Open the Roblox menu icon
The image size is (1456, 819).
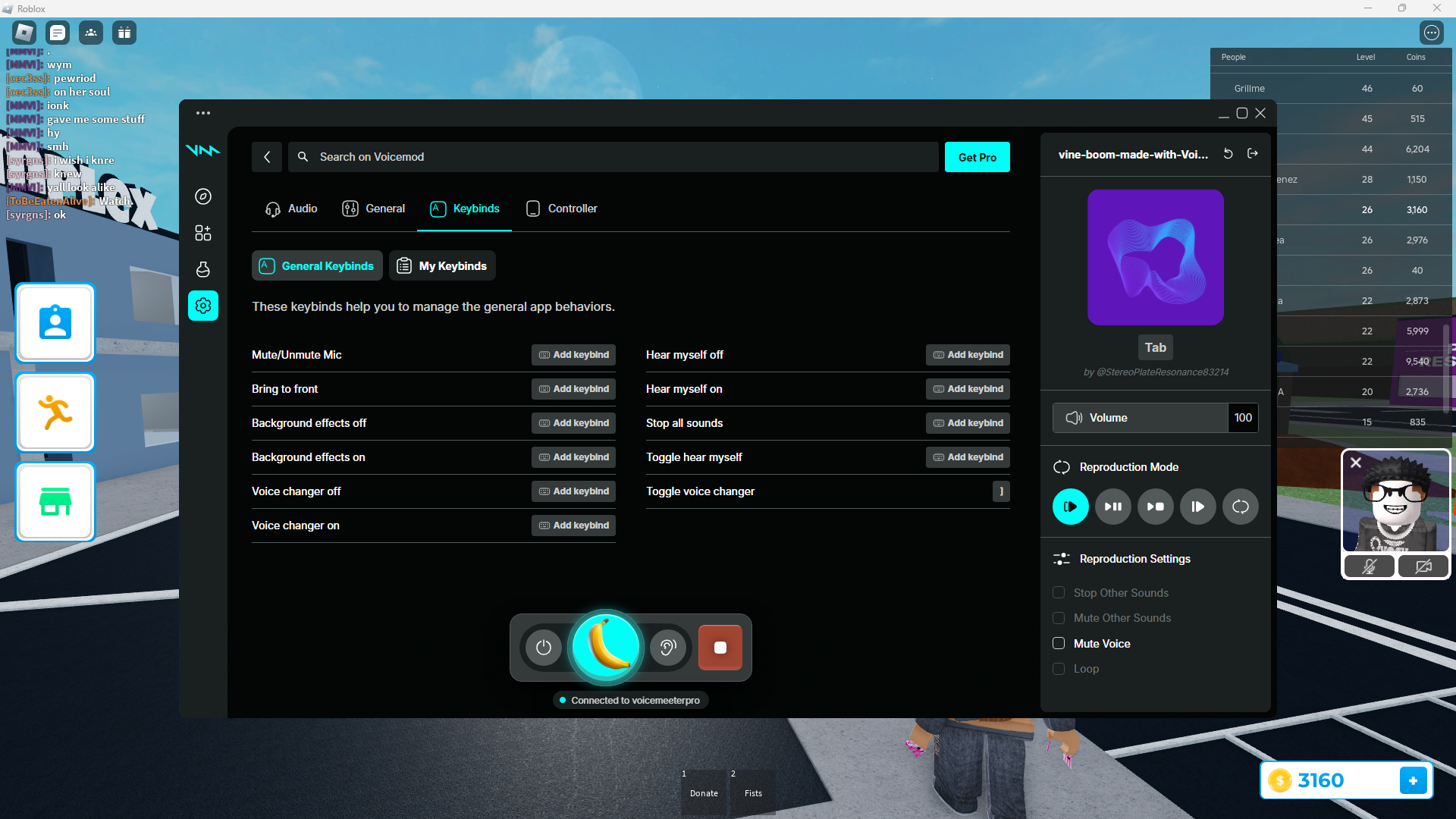[x=24, y=33]
